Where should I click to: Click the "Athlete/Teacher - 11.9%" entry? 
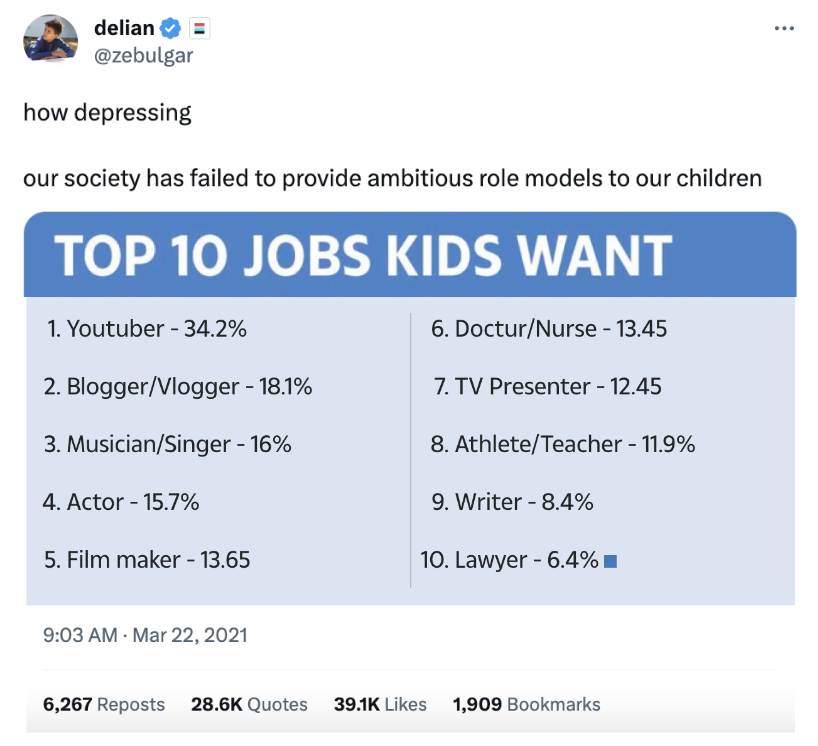[x=563, y=444]
